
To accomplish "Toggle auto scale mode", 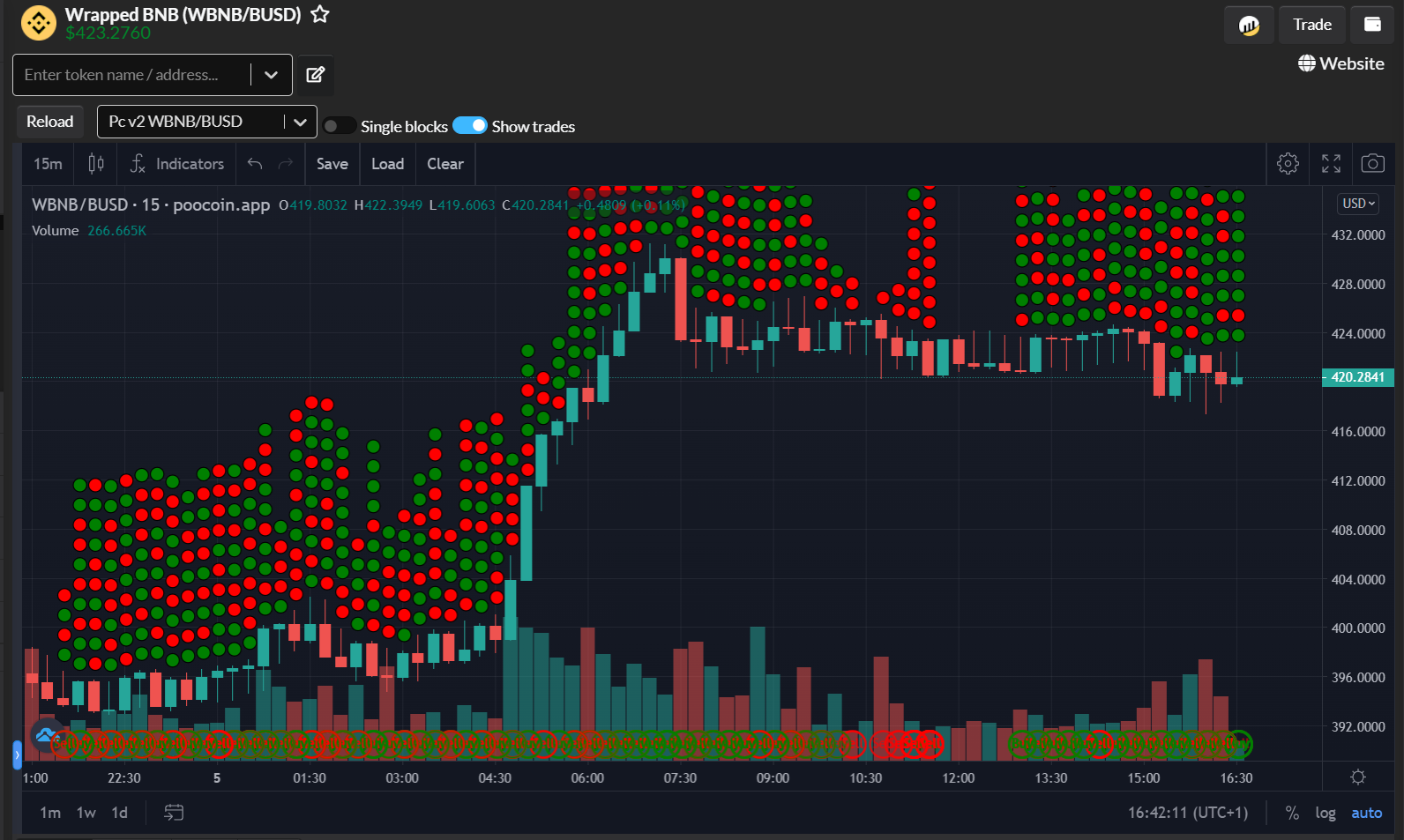I will point(1367,813).
